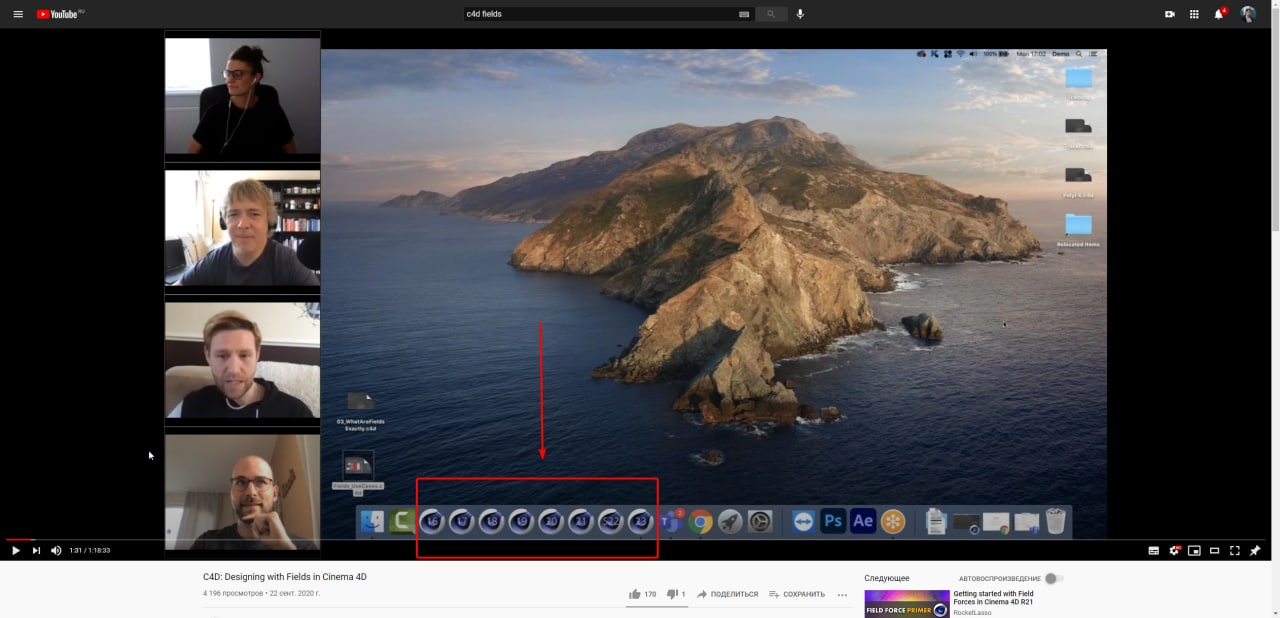The height and width of the screenshot is (618, 1280).
Task: Open the YouTube hamburger guide menu
Action: coord(17,14)
